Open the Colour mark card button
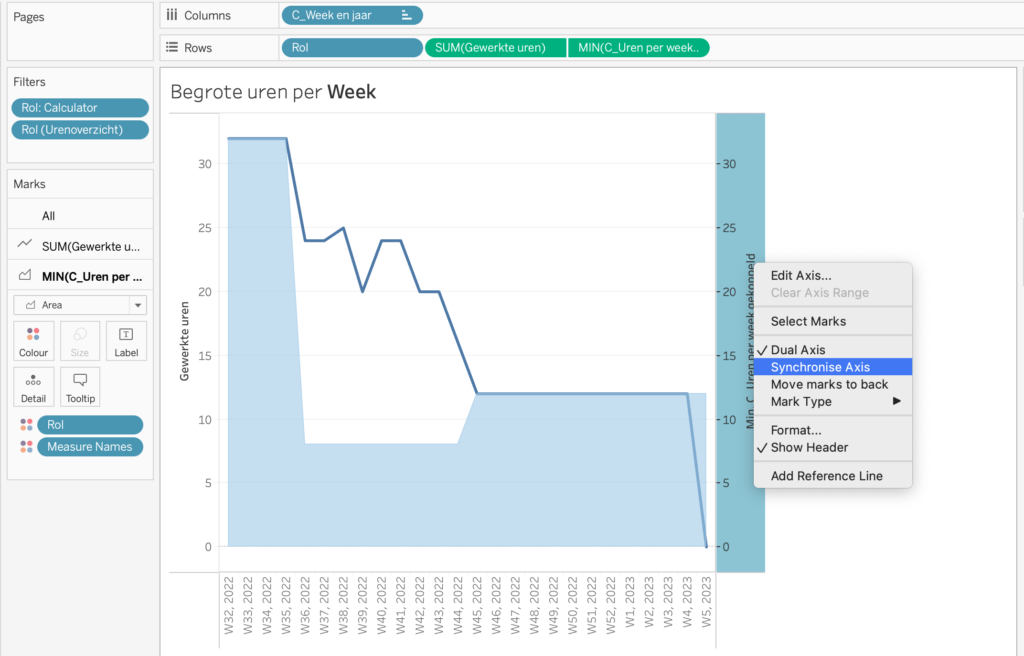This screenshot has height=656, width=1024. point(33,341)
